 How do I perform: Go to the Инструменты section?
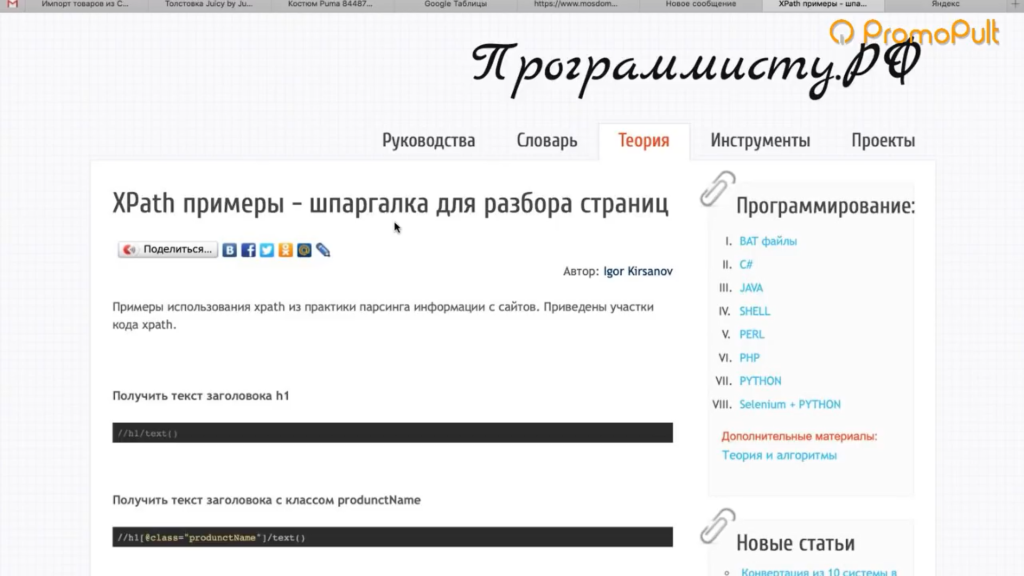click(760, 141)
